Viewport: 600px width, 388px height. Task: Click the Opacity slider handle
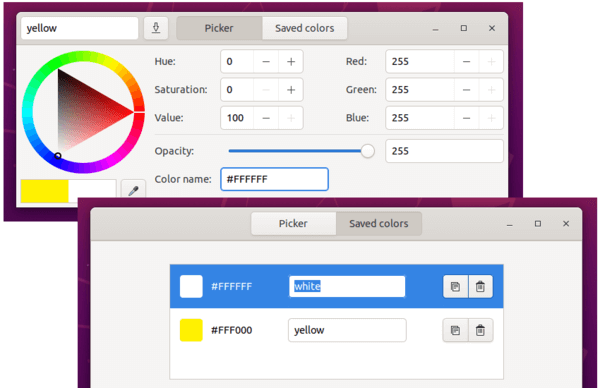[x=367, y=151]
